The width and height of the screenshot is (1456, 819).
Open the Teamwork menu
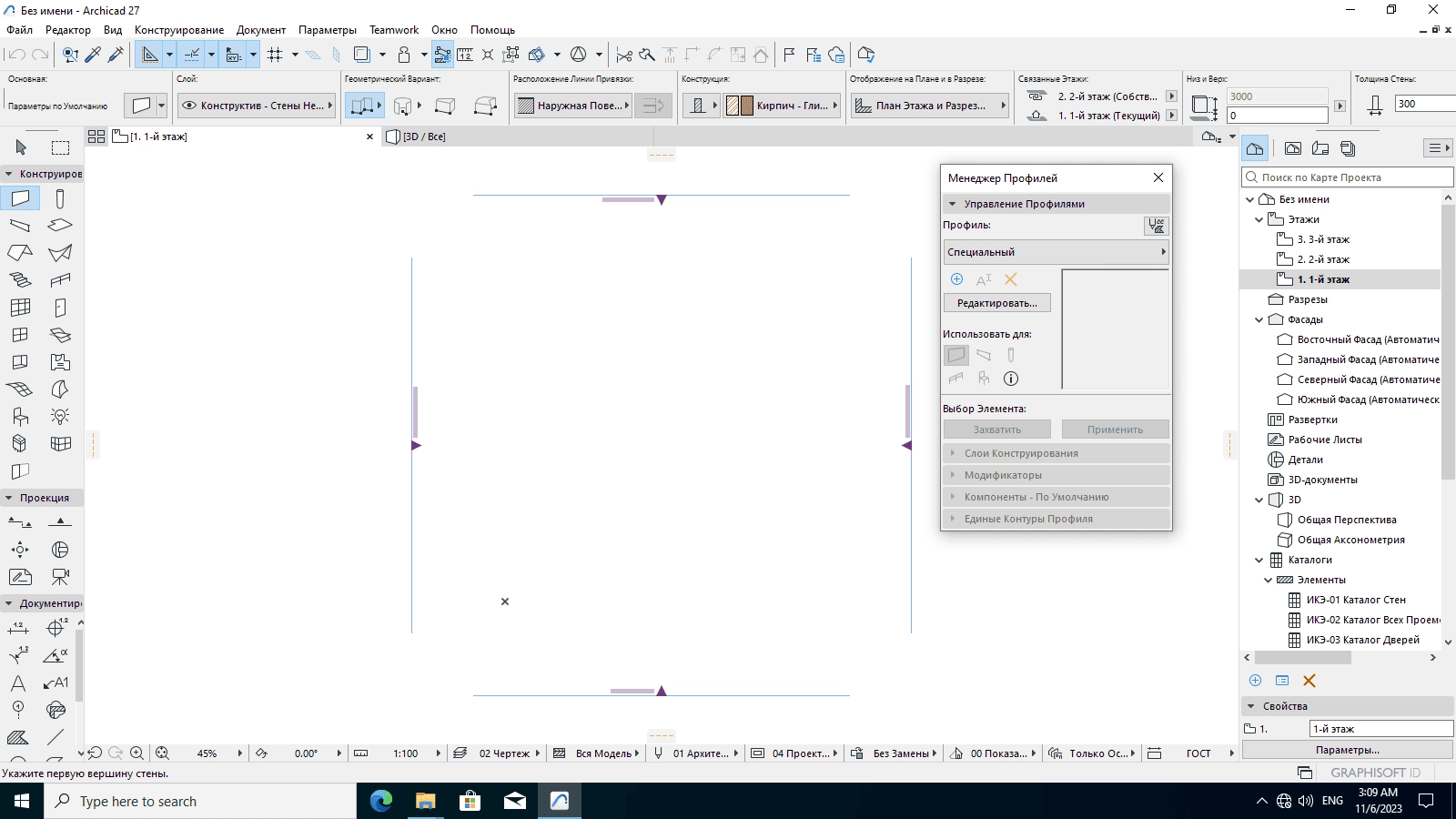394,30
